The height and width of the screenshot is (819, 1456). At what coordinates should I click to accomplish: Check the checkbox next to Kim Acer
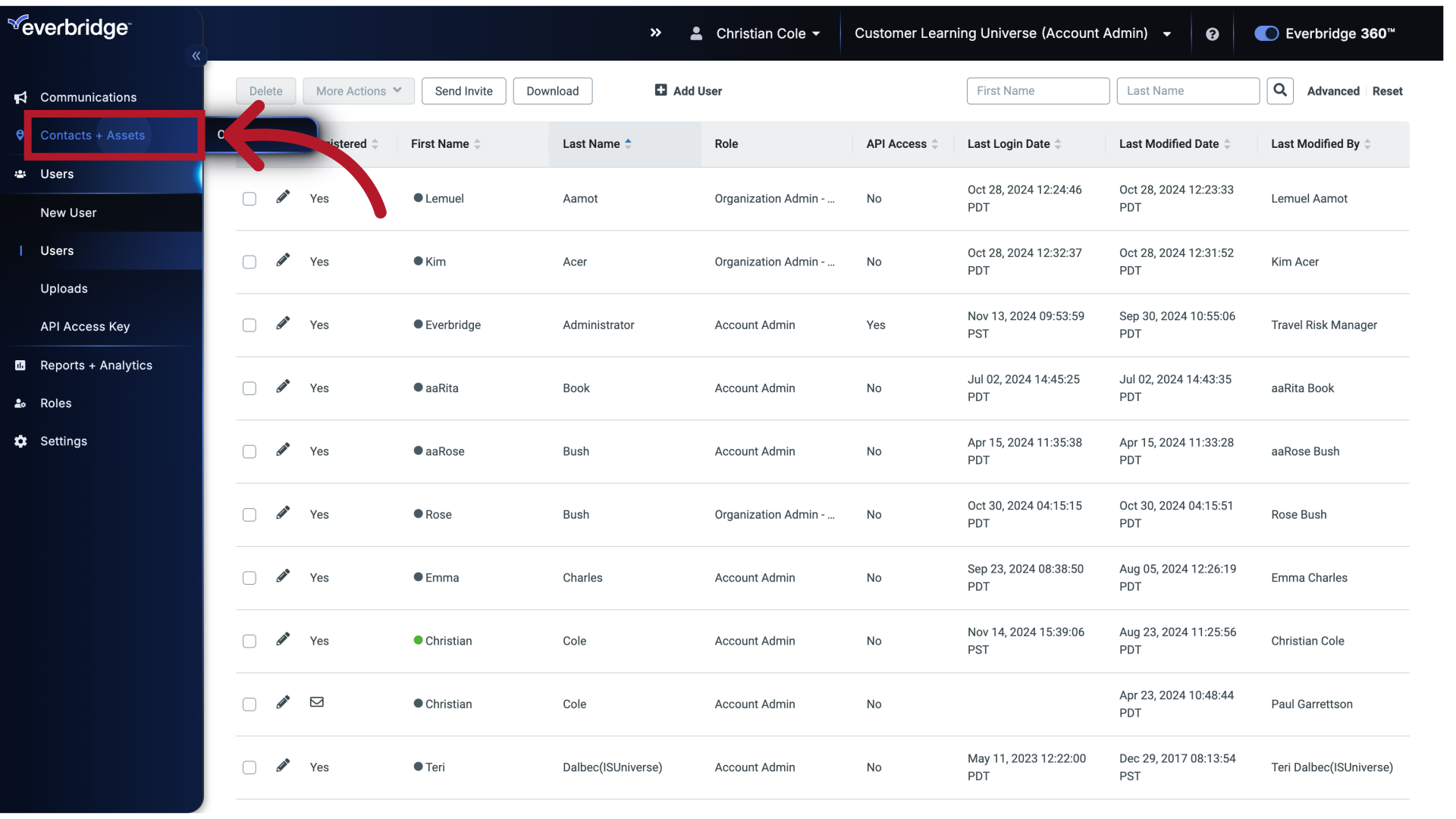[x=249, y=261]
